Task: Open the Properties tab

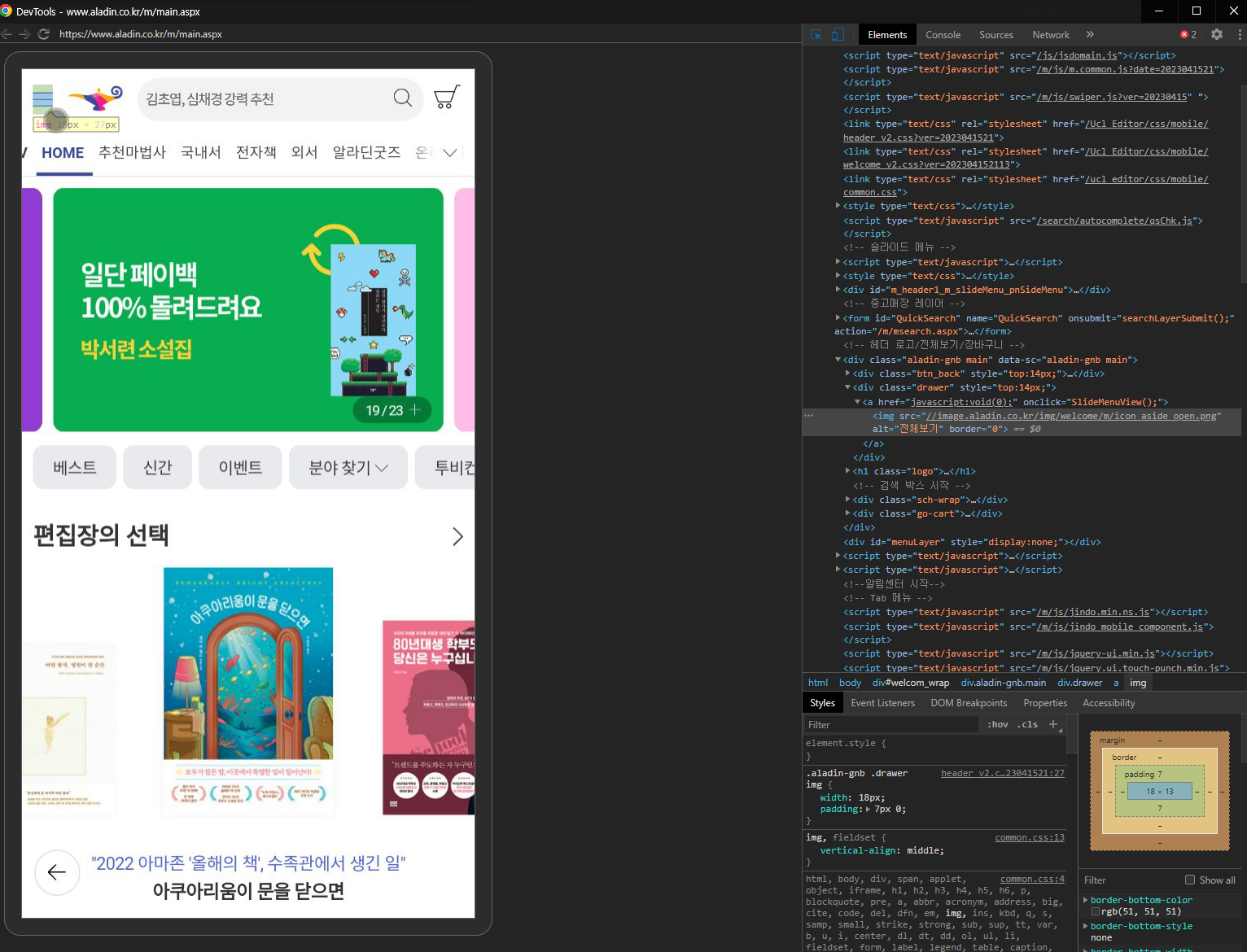Action: (1045, 703)
